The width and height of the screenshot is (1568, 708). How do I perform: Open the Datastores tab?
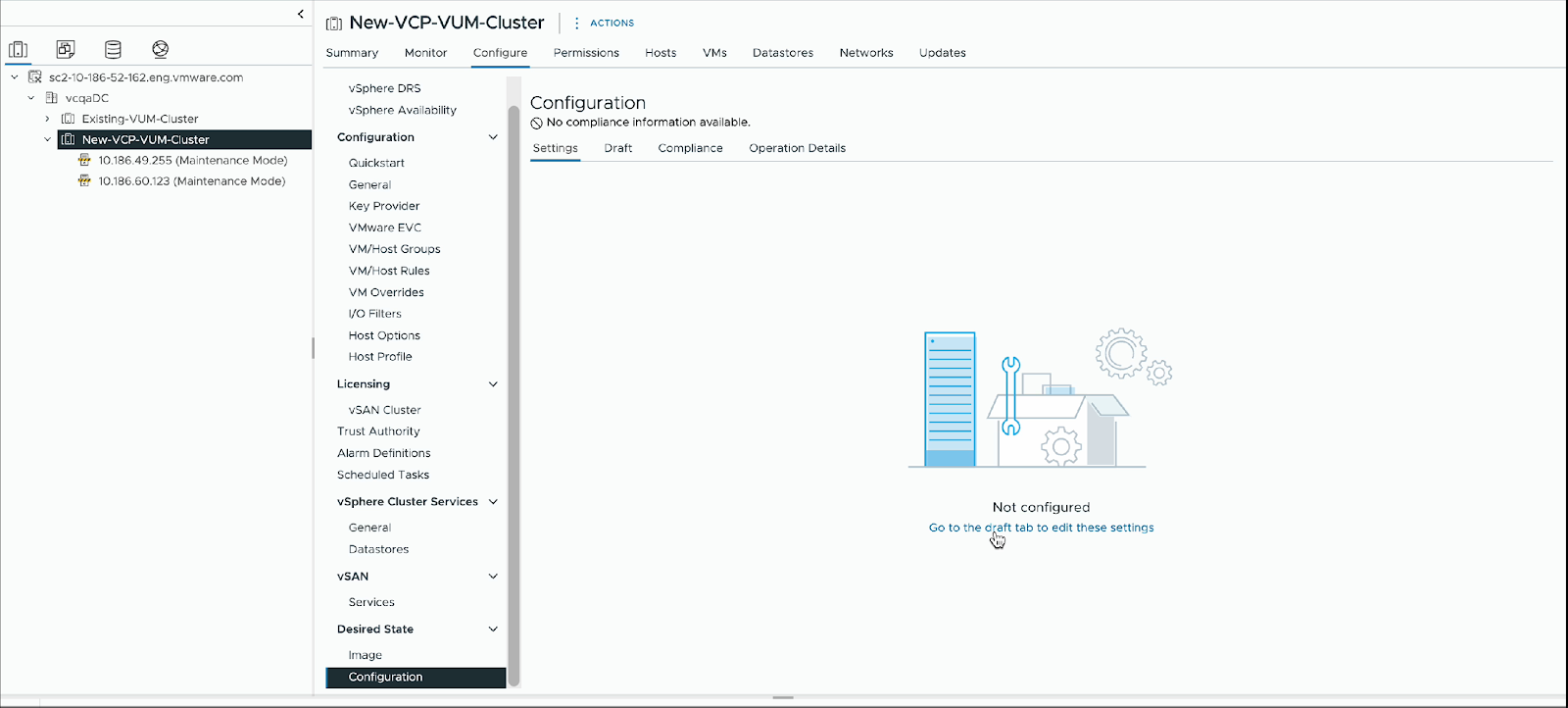(783, 53)
